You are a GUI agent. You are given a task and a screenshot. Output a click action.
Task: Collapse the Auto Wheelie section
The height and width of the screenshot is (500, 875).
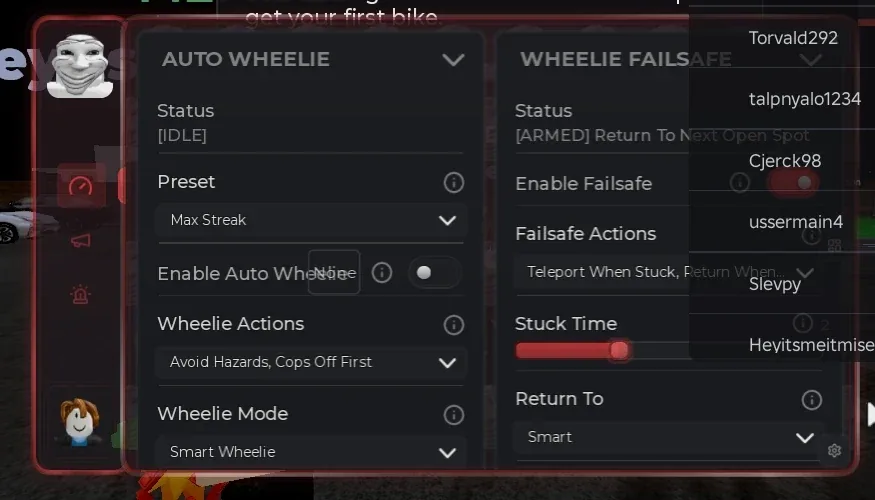click(453, 60)
